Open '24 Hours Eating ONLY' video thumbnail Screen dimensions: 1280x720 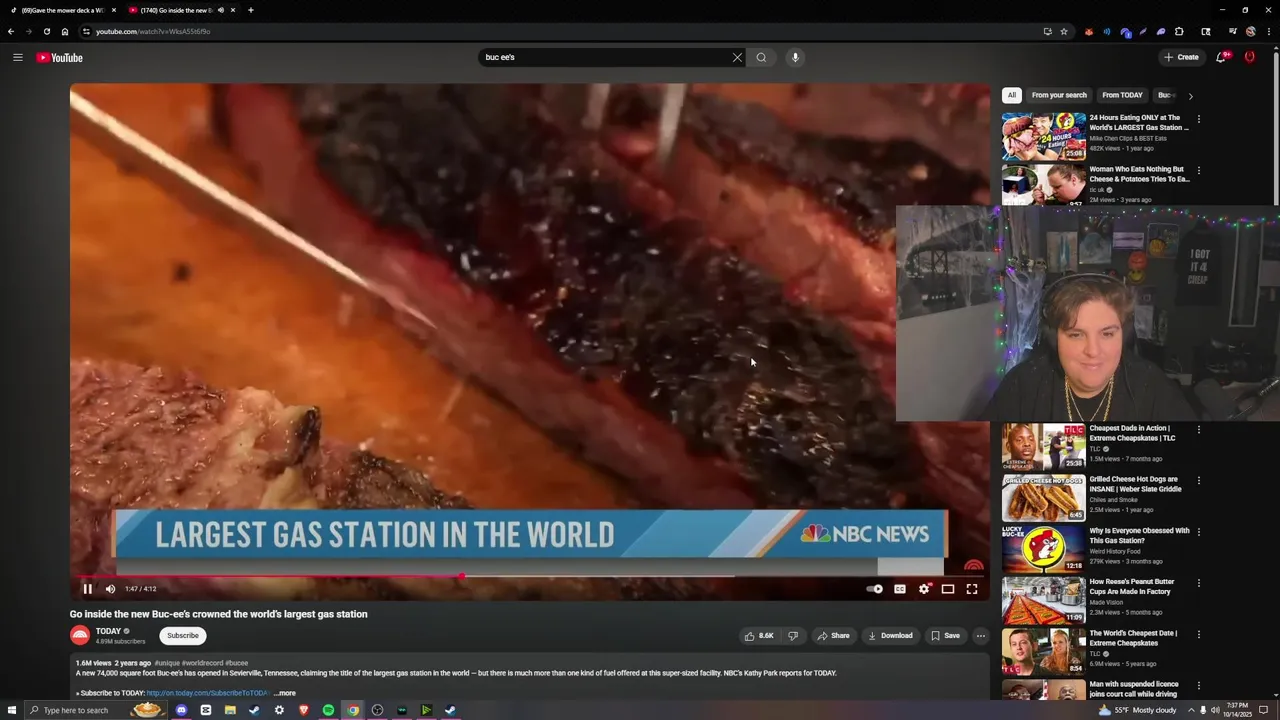[x=1044, y=136]
